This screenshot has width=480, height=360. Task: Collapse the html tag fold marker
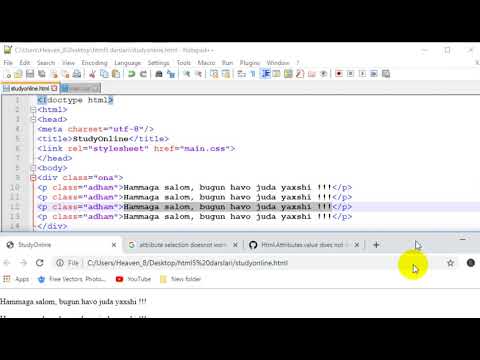tap(33, 109)
